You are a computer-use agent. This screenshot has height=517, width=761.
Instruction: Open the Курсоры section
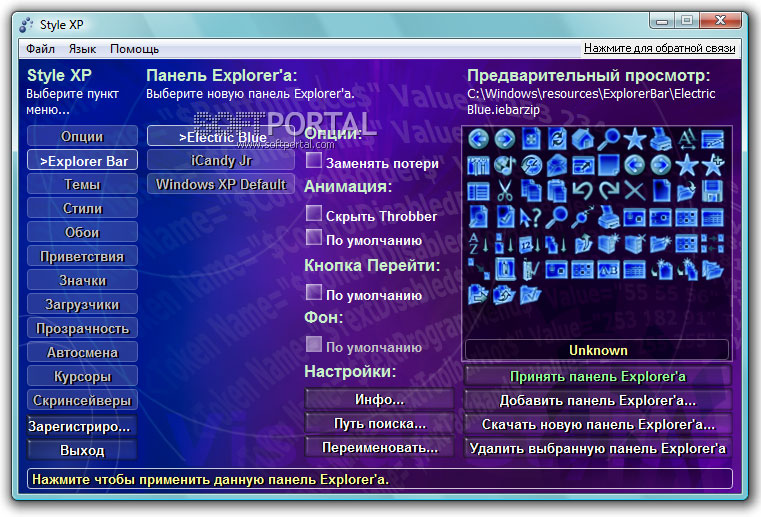point(82,376)
